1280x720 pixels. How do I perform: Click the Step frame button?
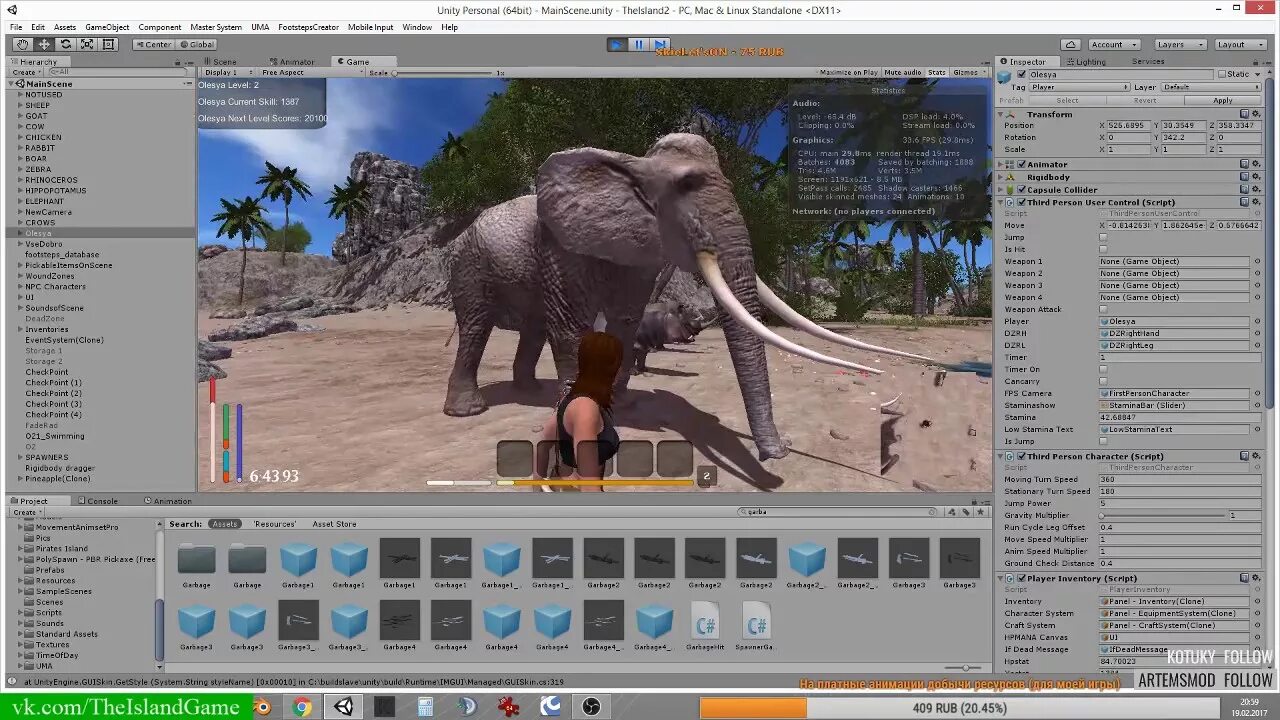point(659,44)
